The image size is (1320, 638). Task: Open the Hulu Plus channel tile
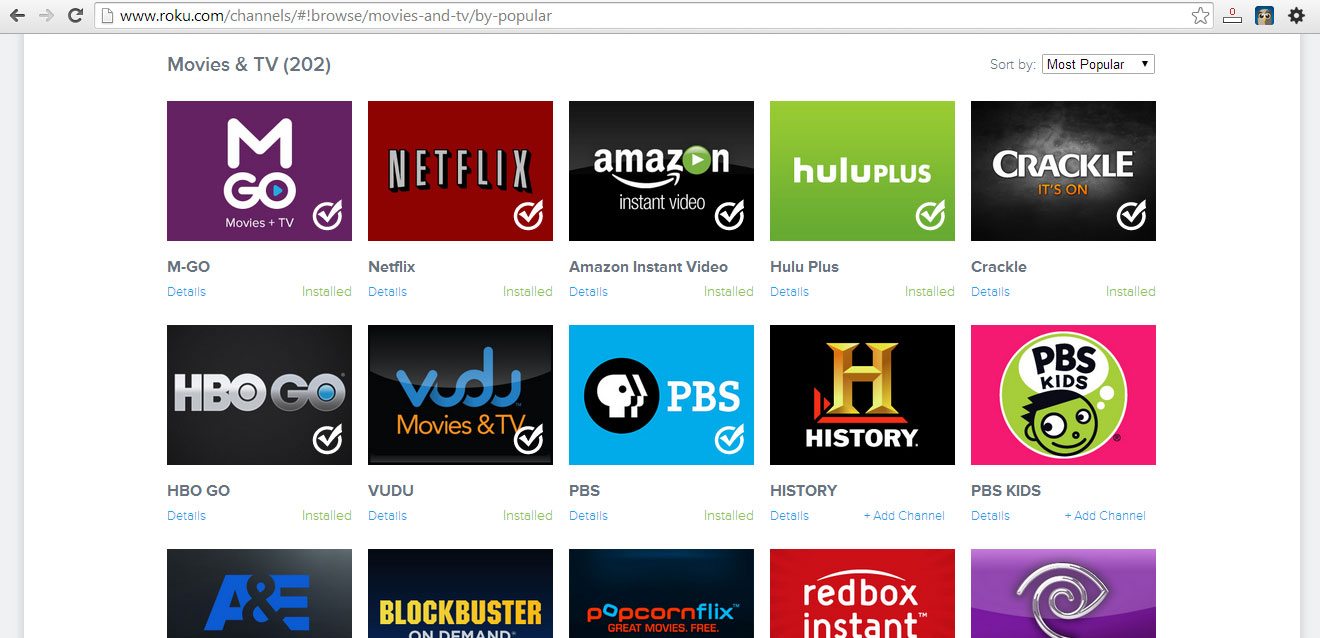tap(862, 171)
